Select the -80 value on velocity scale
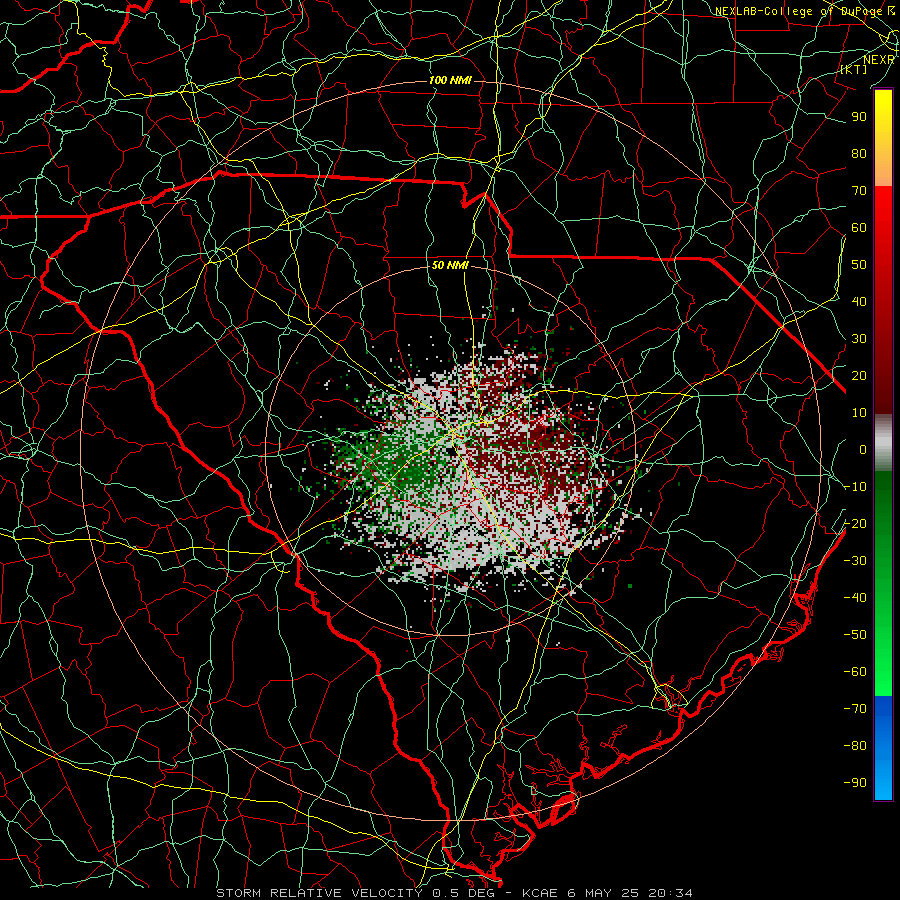Screen dimensions: 900x900 [x=855, y=746]
